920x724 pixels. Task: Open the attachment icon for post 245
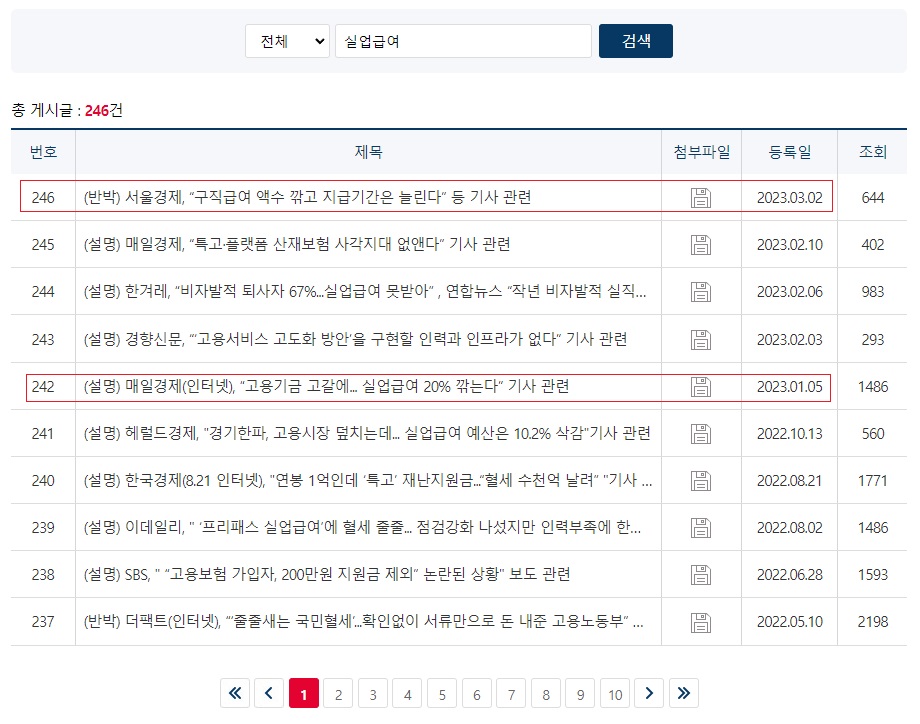pyautogui.click(x=701, y=243)
